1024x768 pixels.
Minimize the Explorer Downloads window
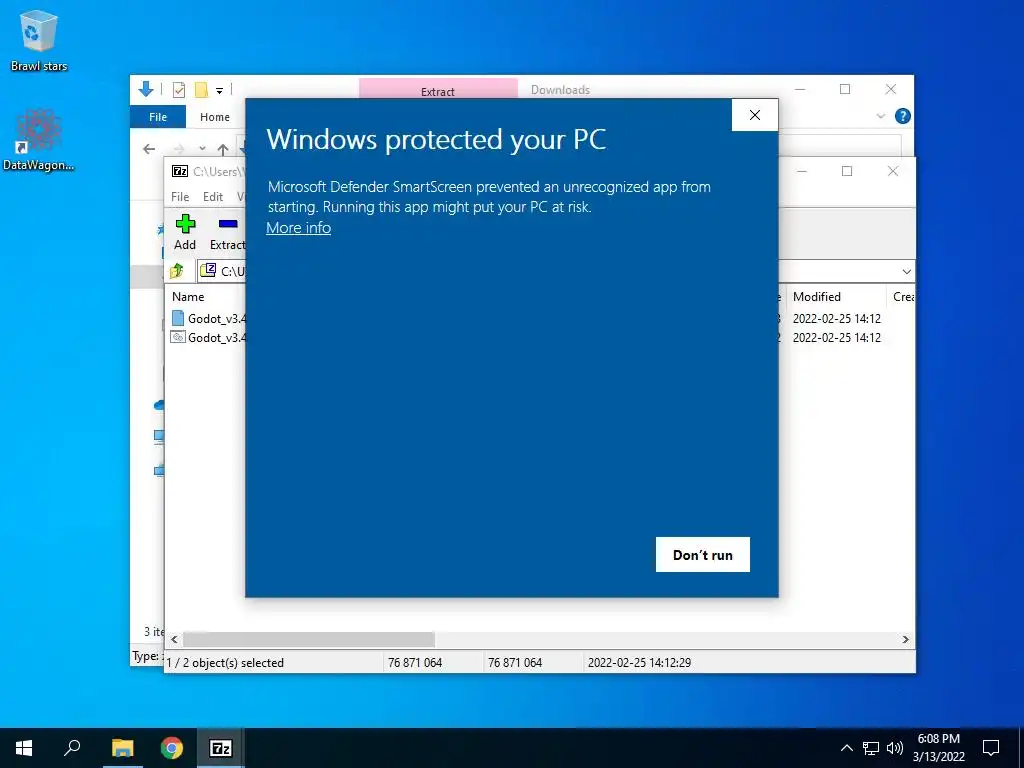[800, 89]
